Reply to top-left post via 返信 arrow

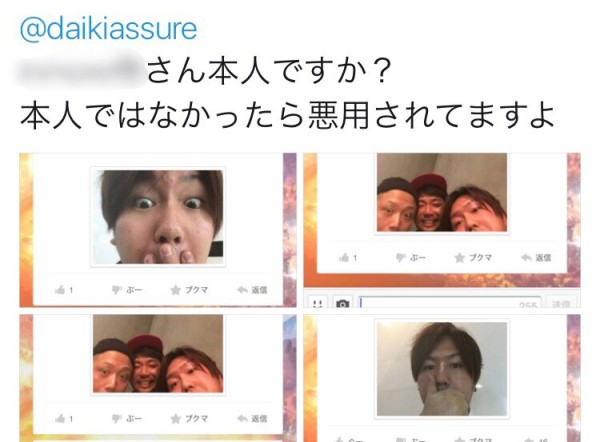point(243,290)
